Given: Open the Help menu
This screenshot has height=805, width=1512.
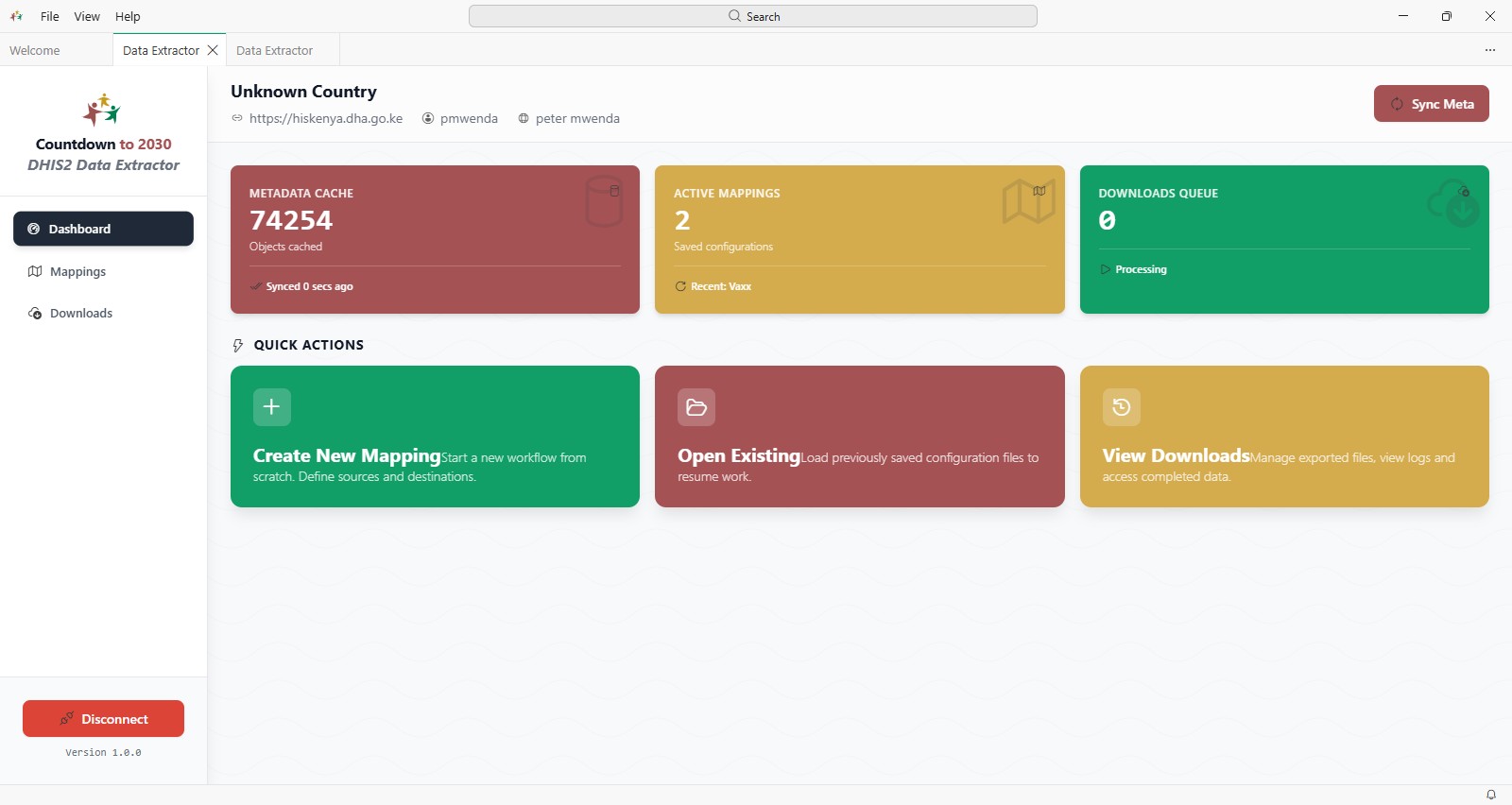Looking at the screenshot, I should [128, 16].
